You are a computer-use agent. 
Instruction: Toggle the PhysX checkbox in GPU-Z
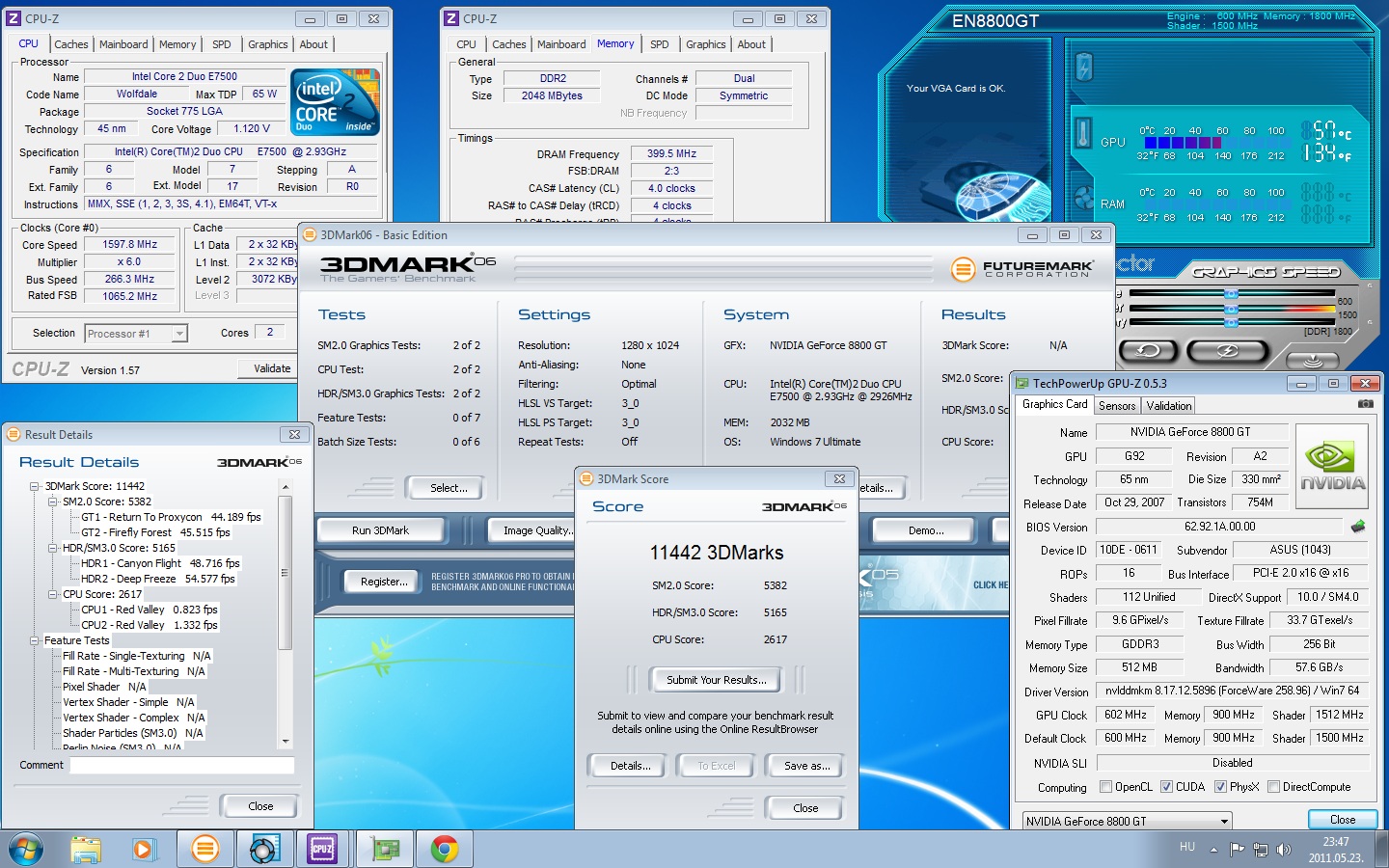(x=1220, y=787)
